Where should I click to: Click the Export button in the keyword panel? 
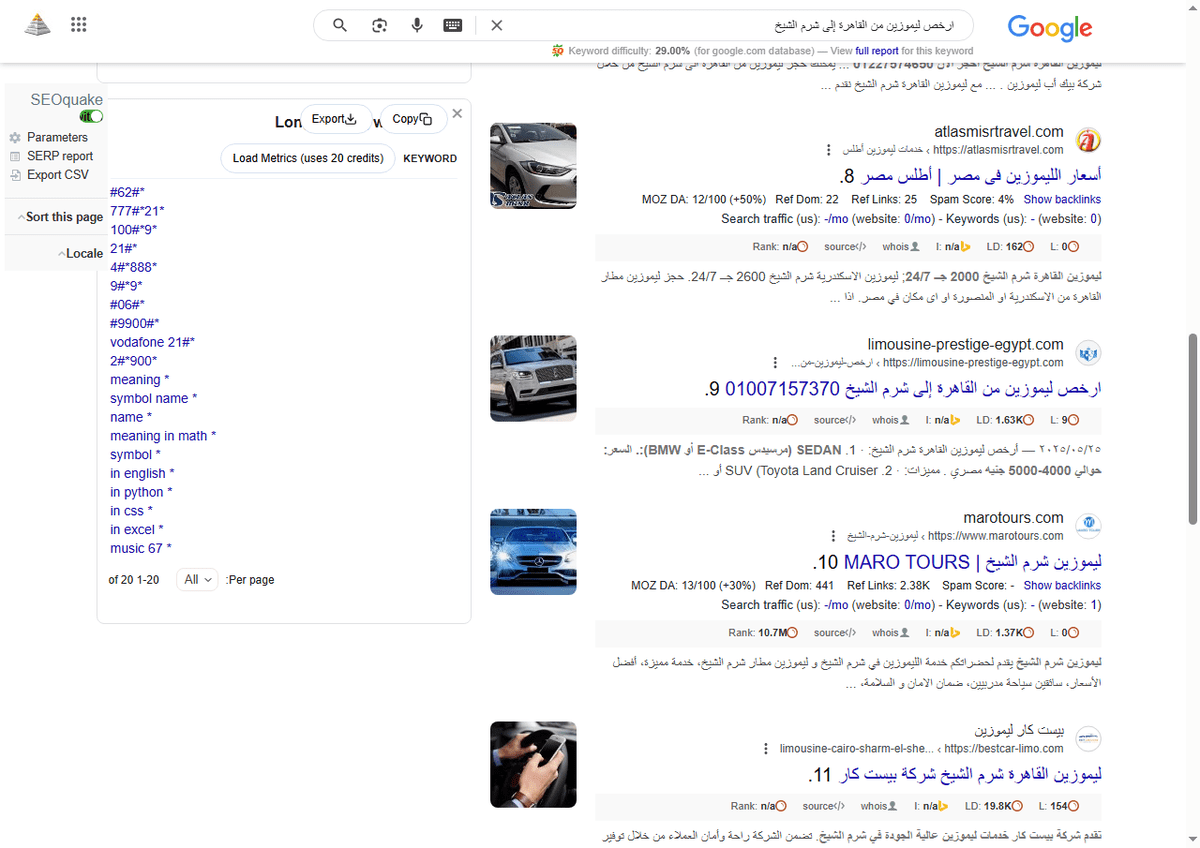click(x=337, y=118)
